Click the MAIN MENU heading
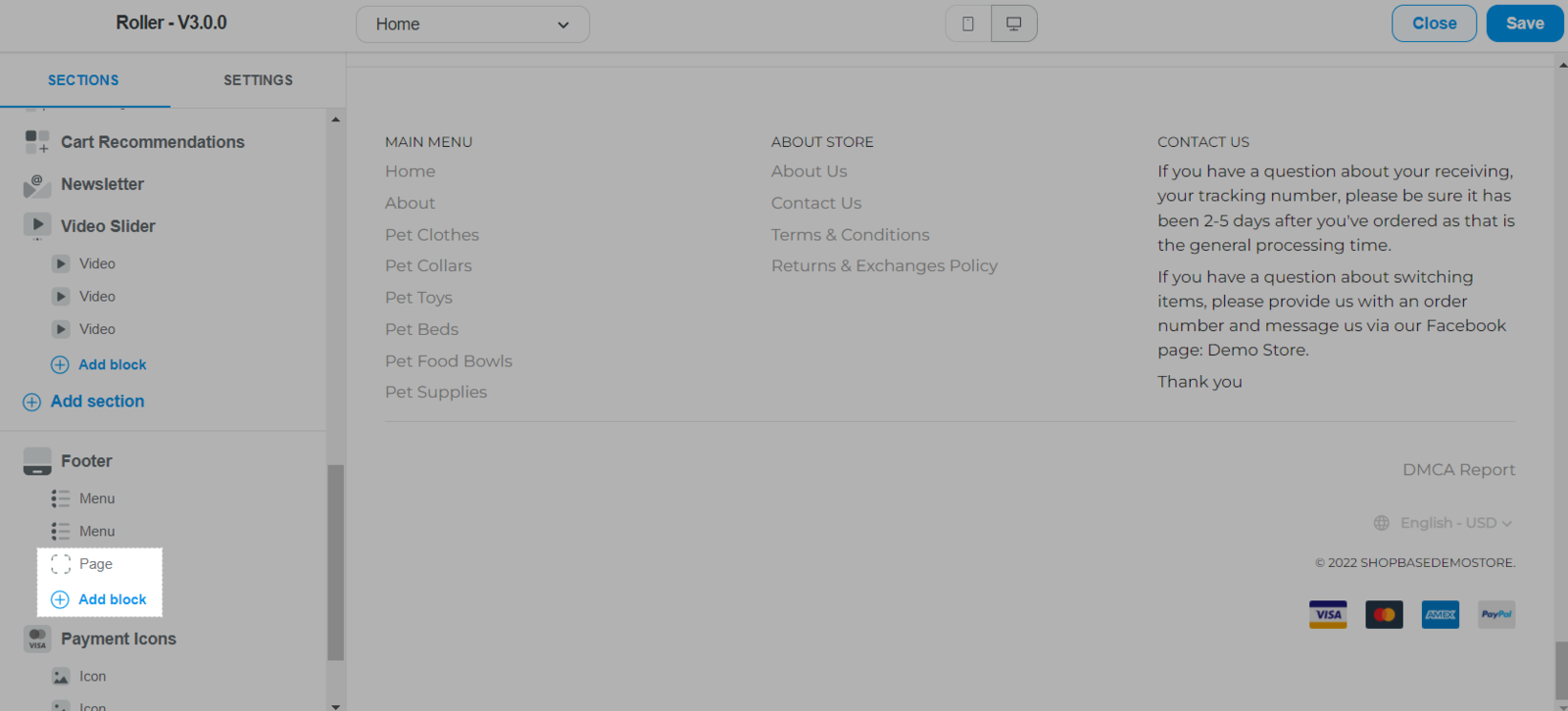1568x711 pixels. [428, 142]
